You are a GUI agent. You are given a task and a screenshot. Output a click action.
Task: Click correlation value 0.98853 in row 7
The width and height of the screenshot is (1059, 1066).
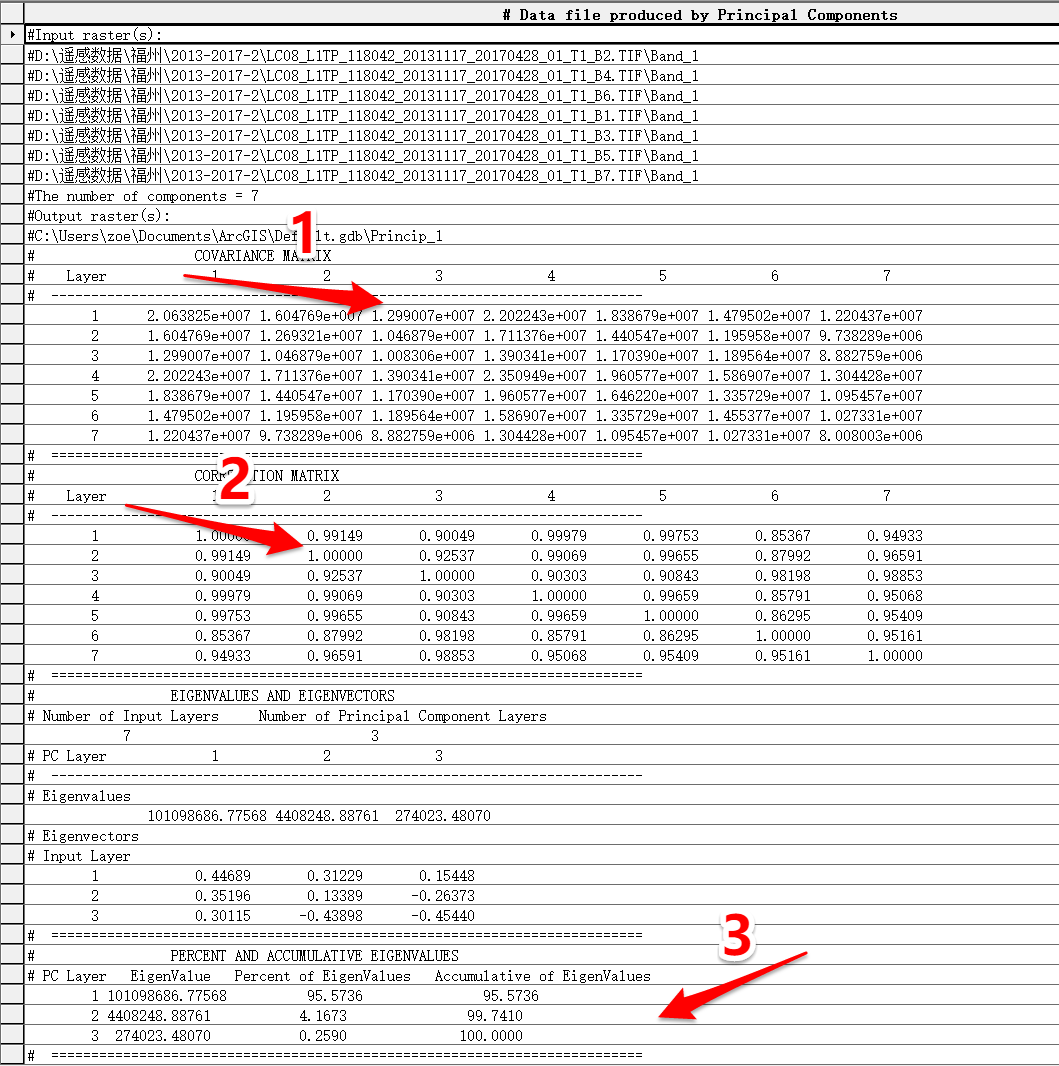pos(447,656)
